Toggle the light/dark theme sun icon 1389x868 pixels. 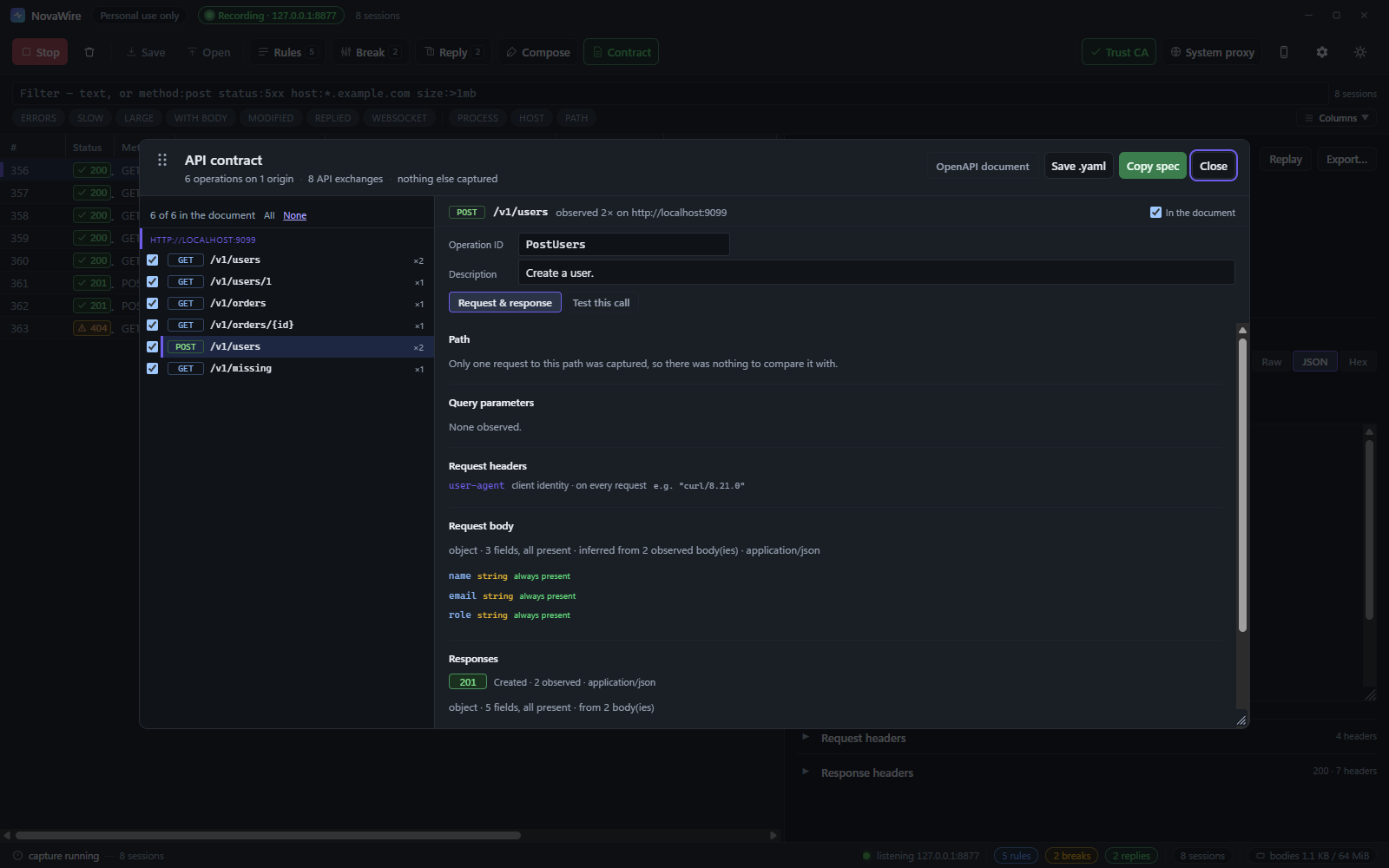[1360, 52]
